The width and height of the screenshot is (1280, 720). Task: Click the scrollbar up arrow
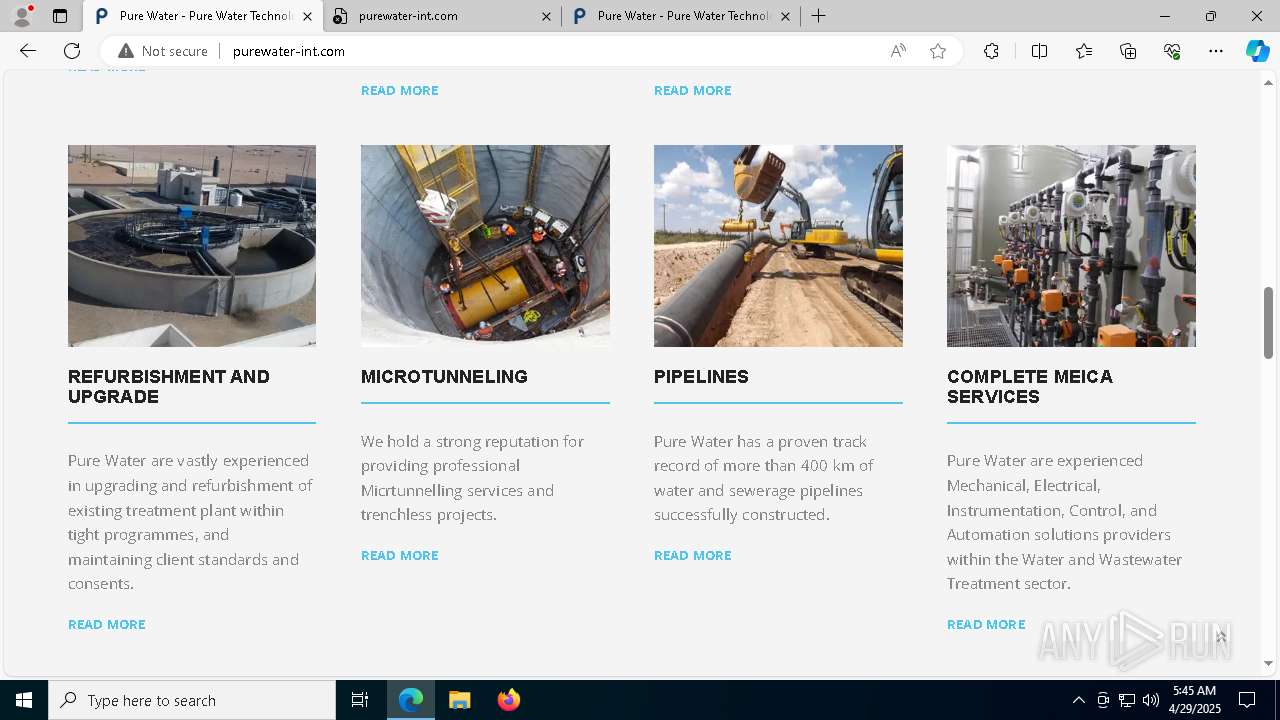coord(1268,82)
